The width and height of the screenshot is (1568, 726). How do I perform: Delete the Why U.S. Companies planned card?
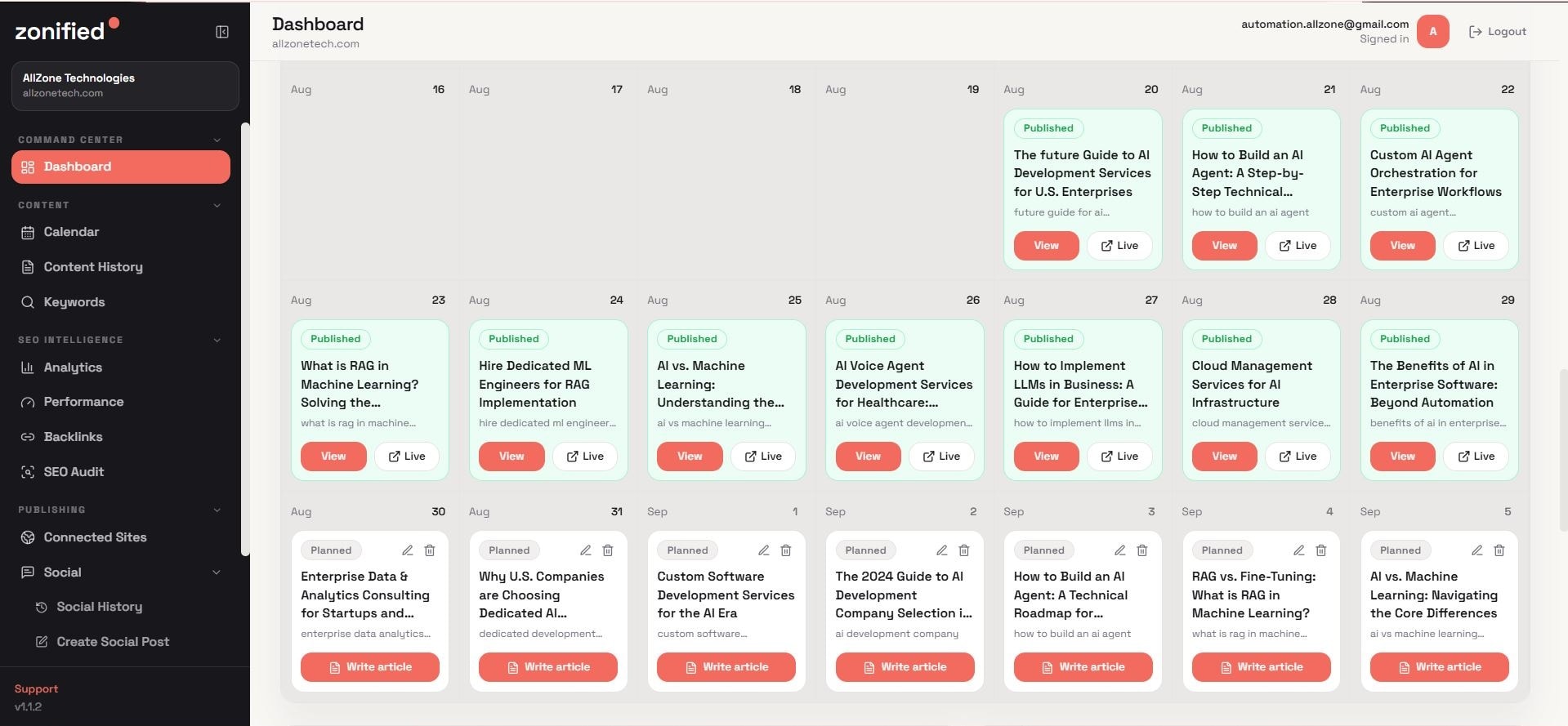click(x=608, y=550)
